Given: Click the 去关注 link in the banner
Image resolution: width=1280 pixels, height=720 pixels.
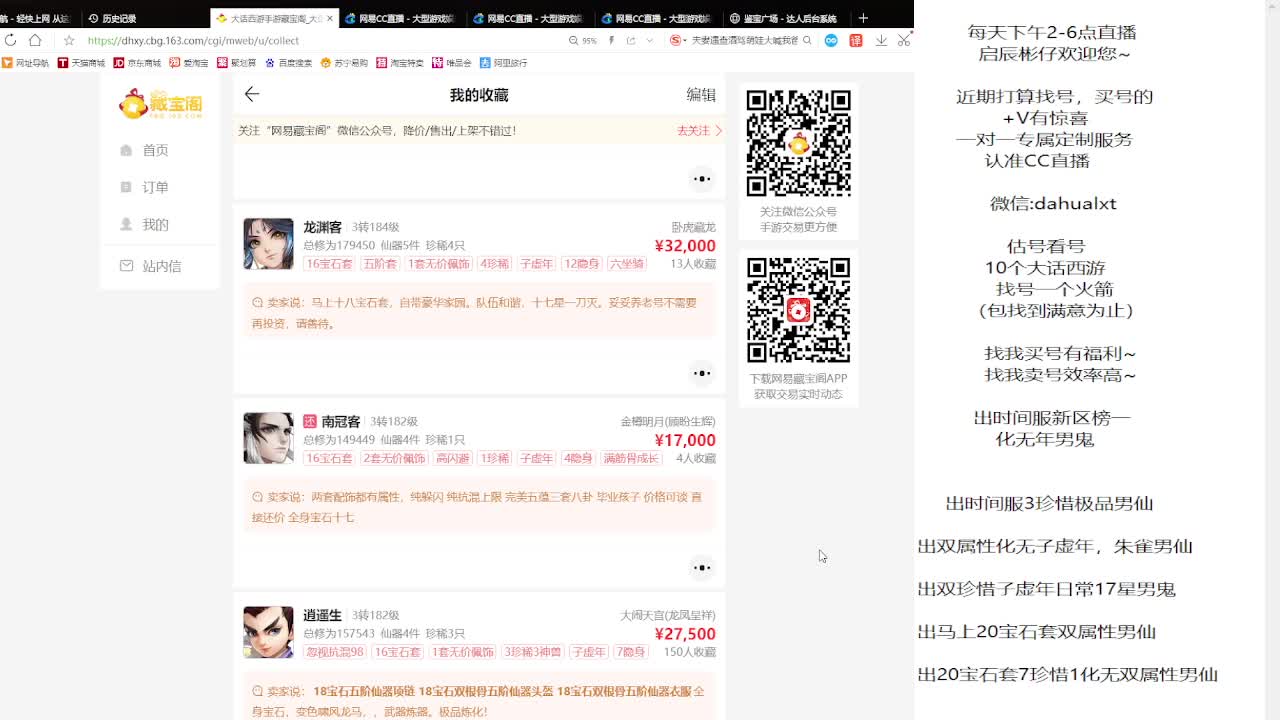Looking at the screenshot, I should click(699, 130).
